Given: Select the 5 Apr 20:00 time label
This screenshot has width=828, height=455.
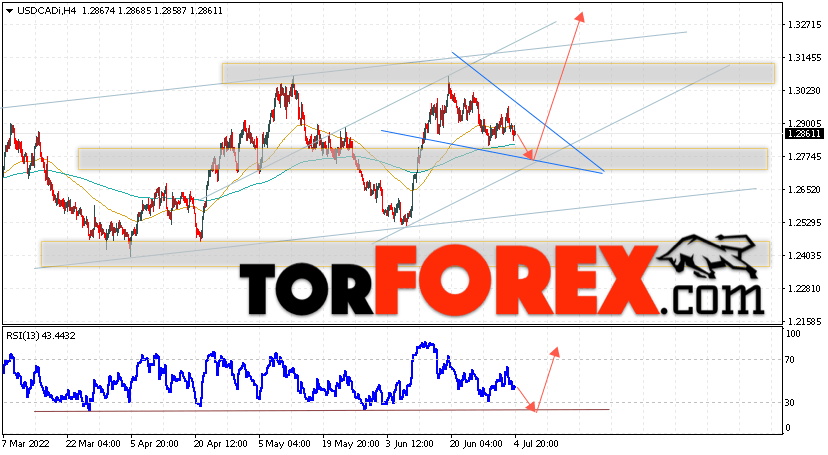Looking at the screenshot, I should click(x=154, y=443).
